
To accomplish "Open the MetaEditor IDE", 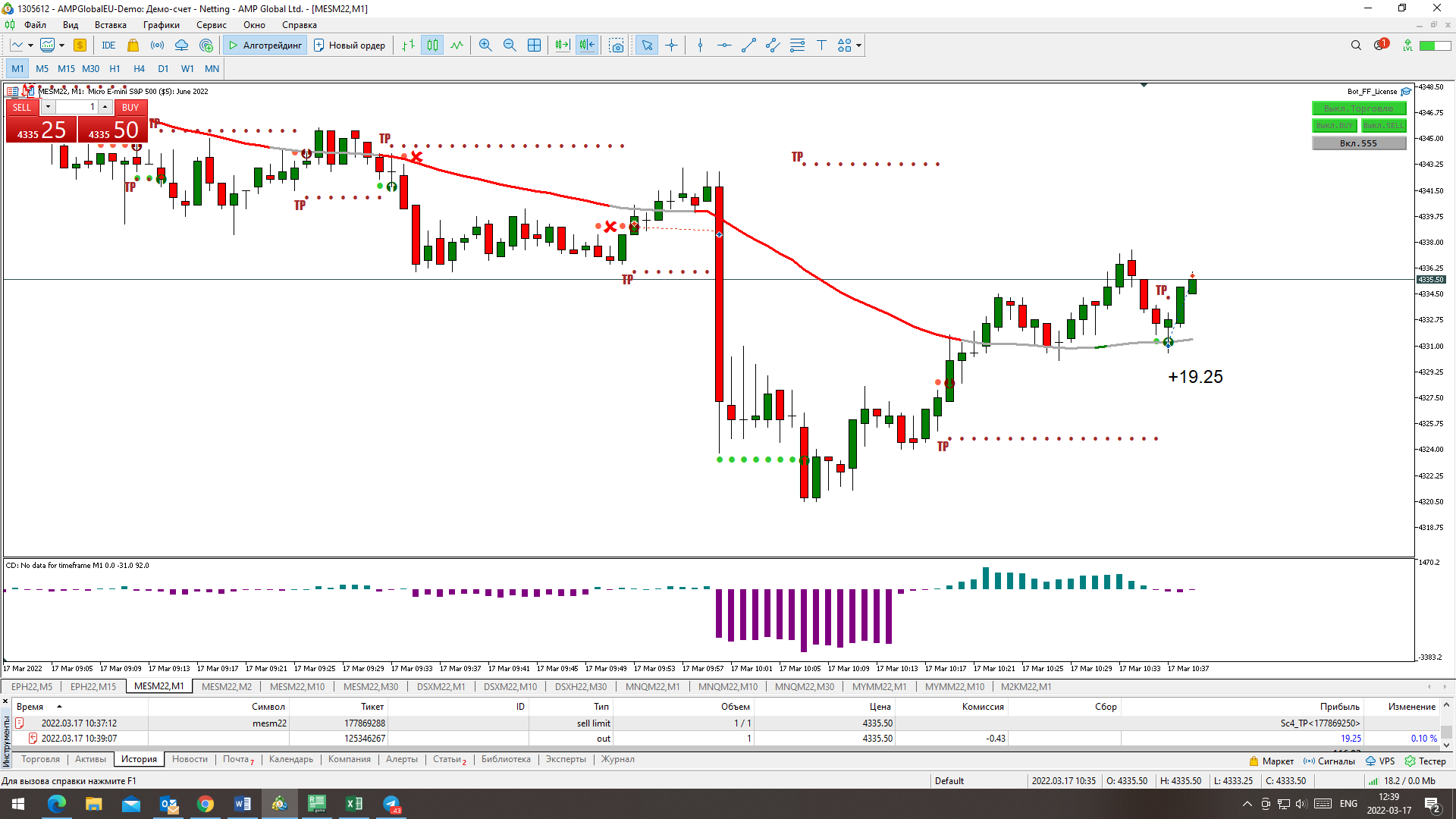I will 108,45.
